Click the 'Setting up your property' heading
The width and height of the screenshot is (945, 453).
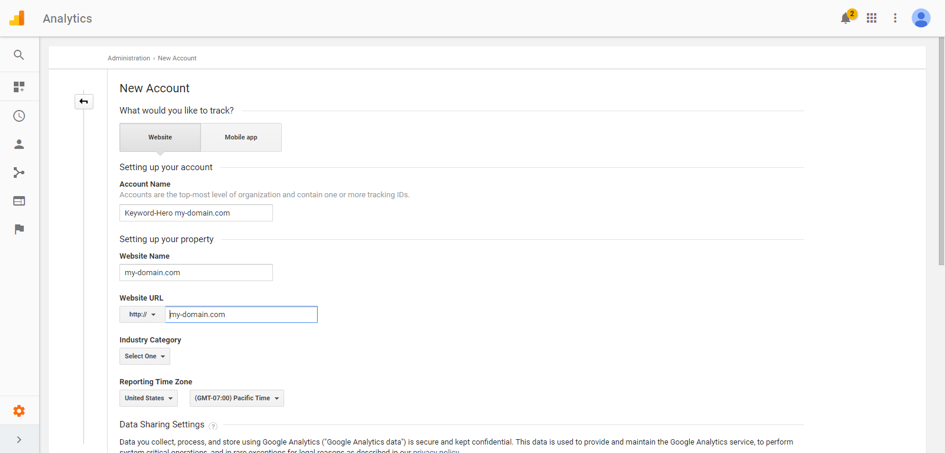click(166, 239)
